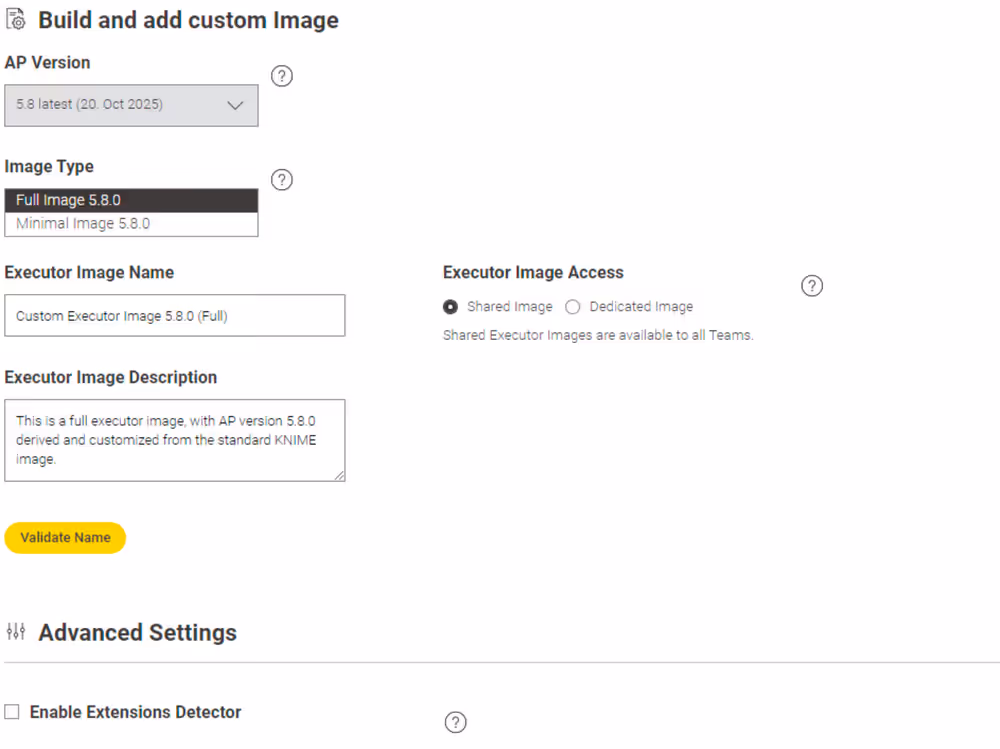Open help for Enable Extensions Detector

[x=455, y=721]
